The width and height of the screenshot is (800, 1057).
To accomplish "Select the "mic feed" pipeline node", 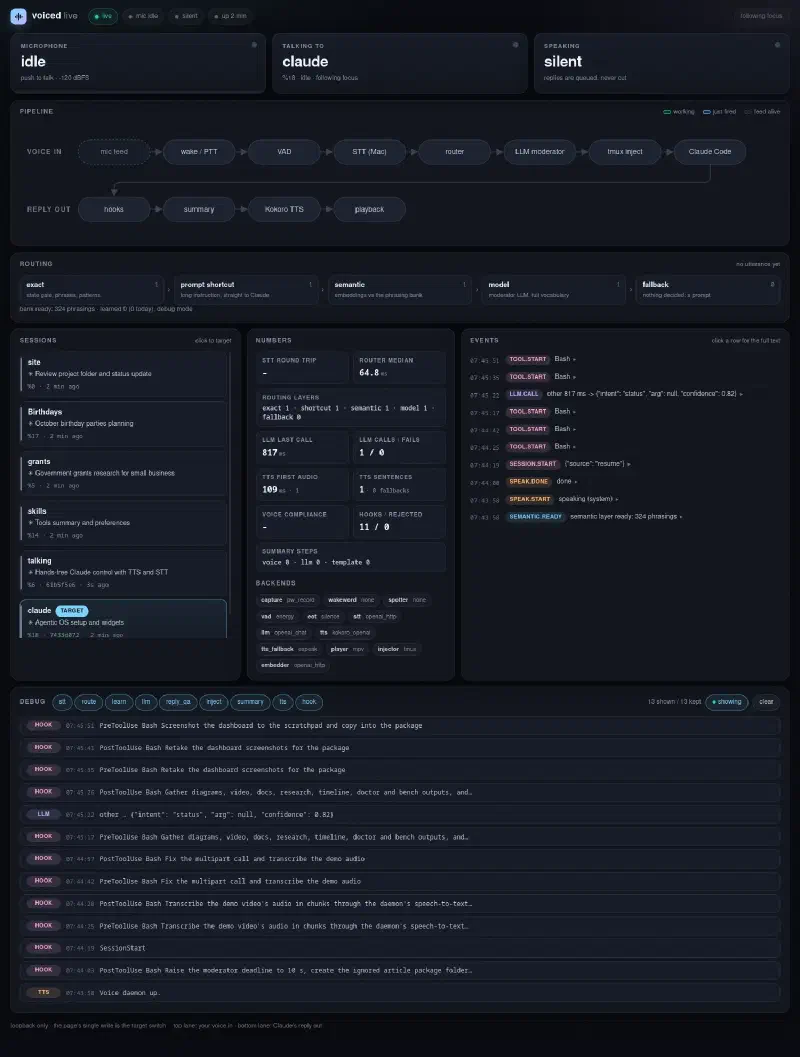I will tap(114, 152).
